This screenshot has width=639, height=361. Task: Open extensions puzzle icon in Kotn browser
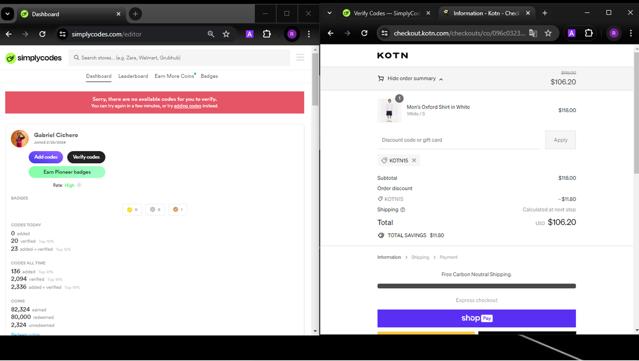588,33
